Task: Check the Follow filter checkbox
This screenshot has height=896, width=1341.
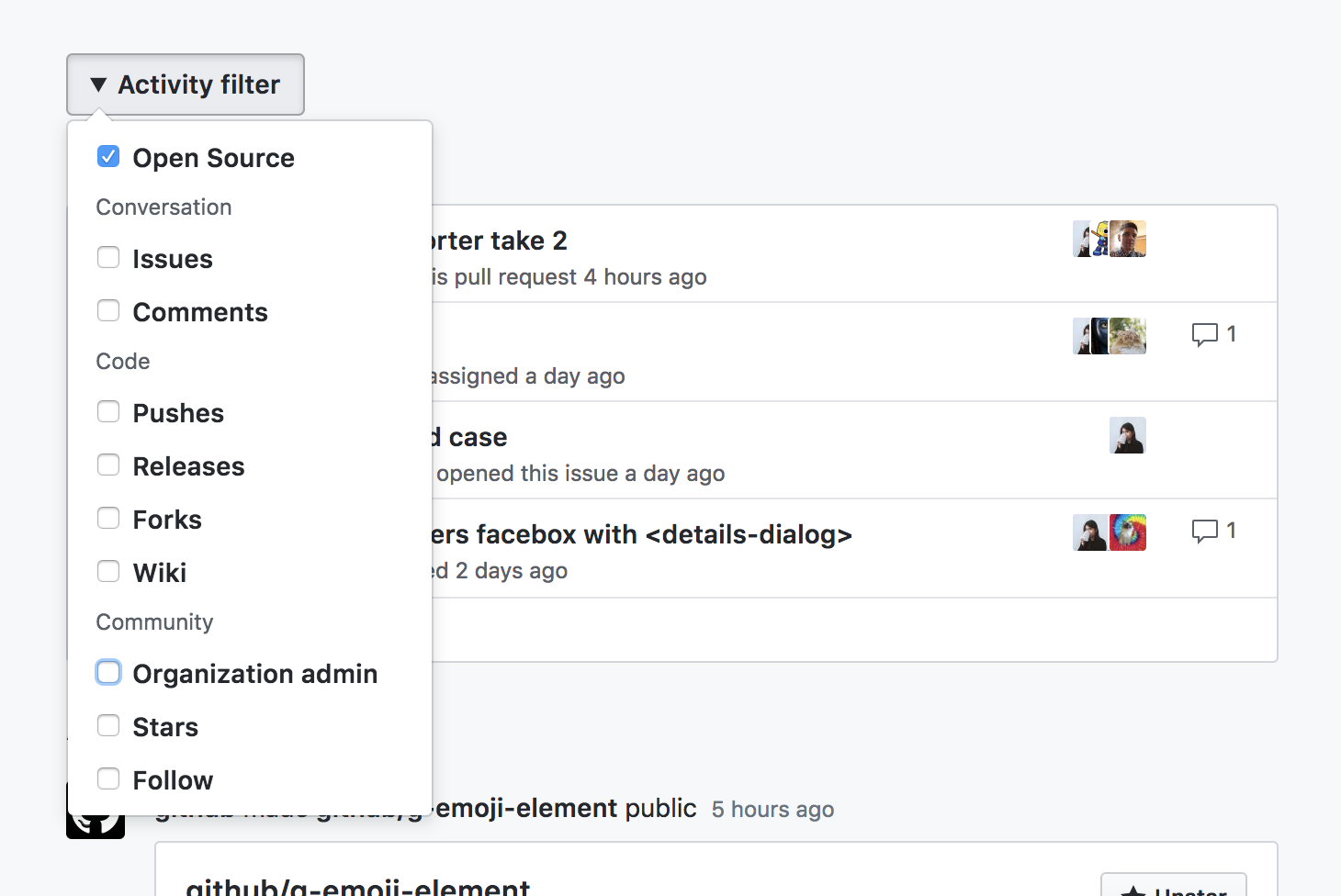Action: click(x=108, y=778)
